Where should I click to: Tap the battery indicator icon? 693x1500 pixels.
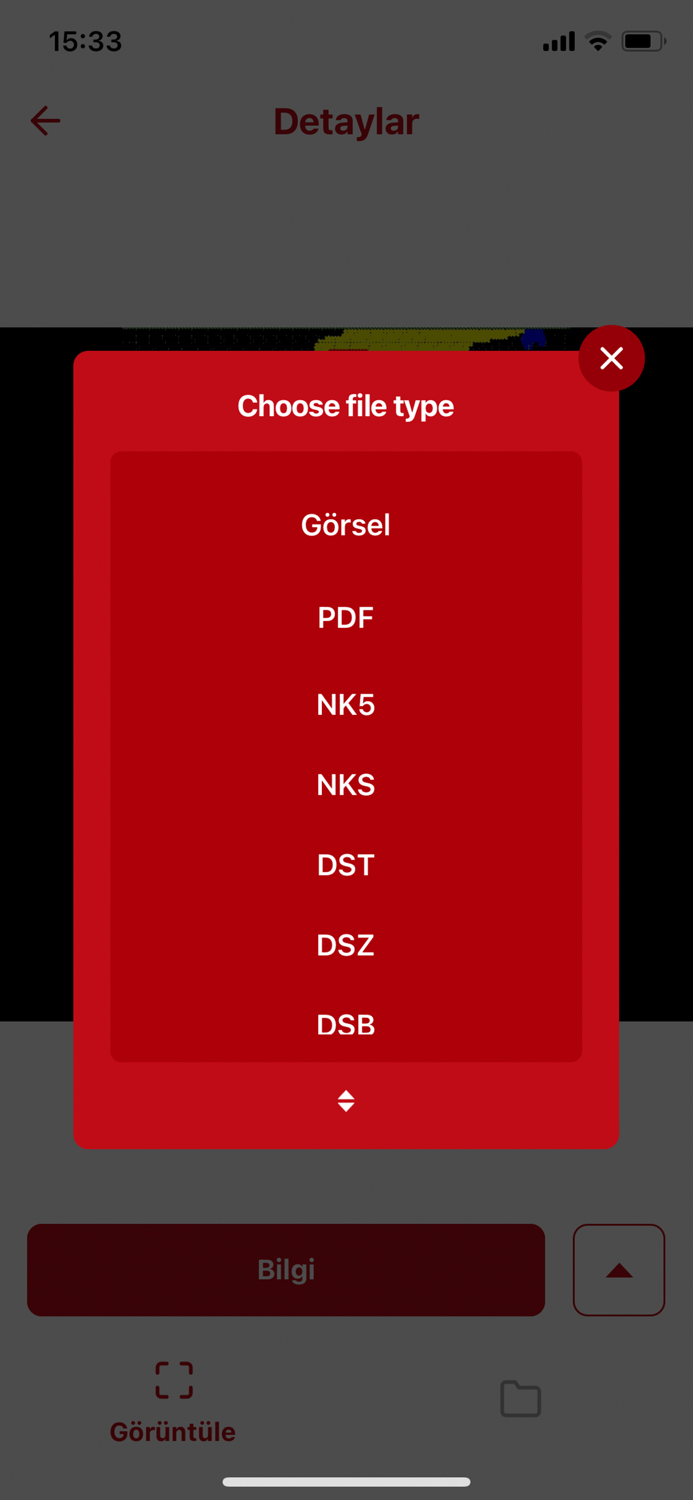642,42
